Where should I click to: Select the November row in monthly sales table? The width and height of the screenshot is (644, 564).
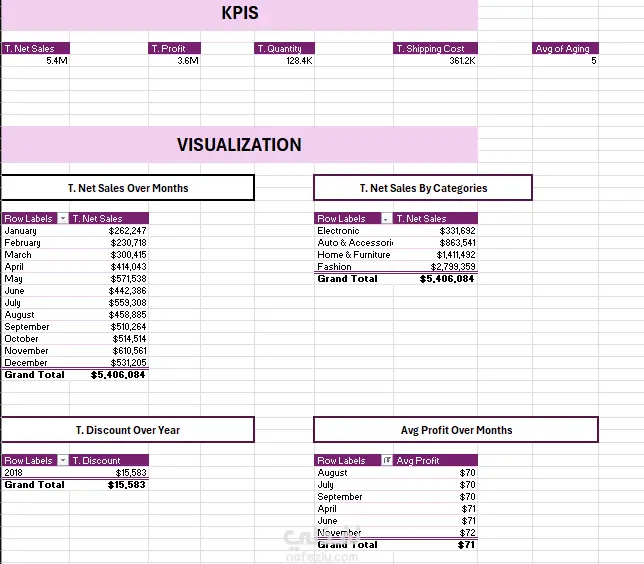click(36, 350)
